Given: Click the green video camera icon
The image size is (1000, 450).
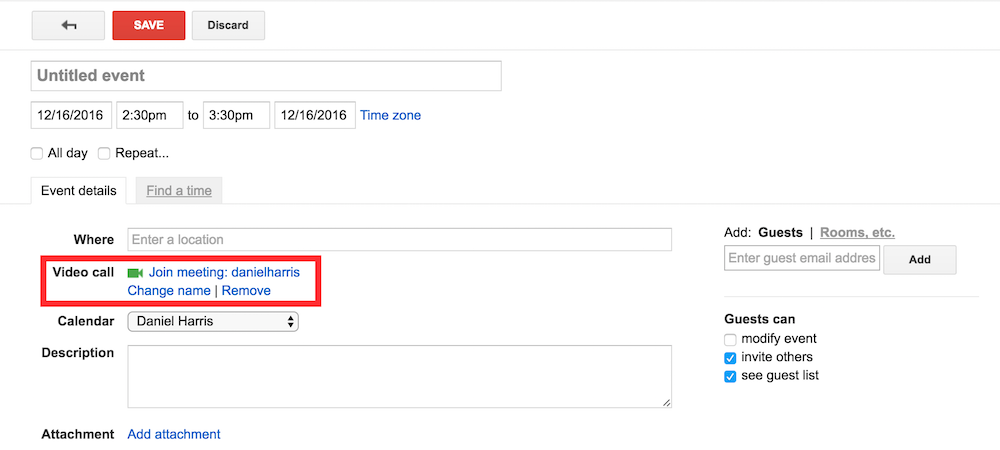Looking at the screenshot, I should tap(135, 272).
